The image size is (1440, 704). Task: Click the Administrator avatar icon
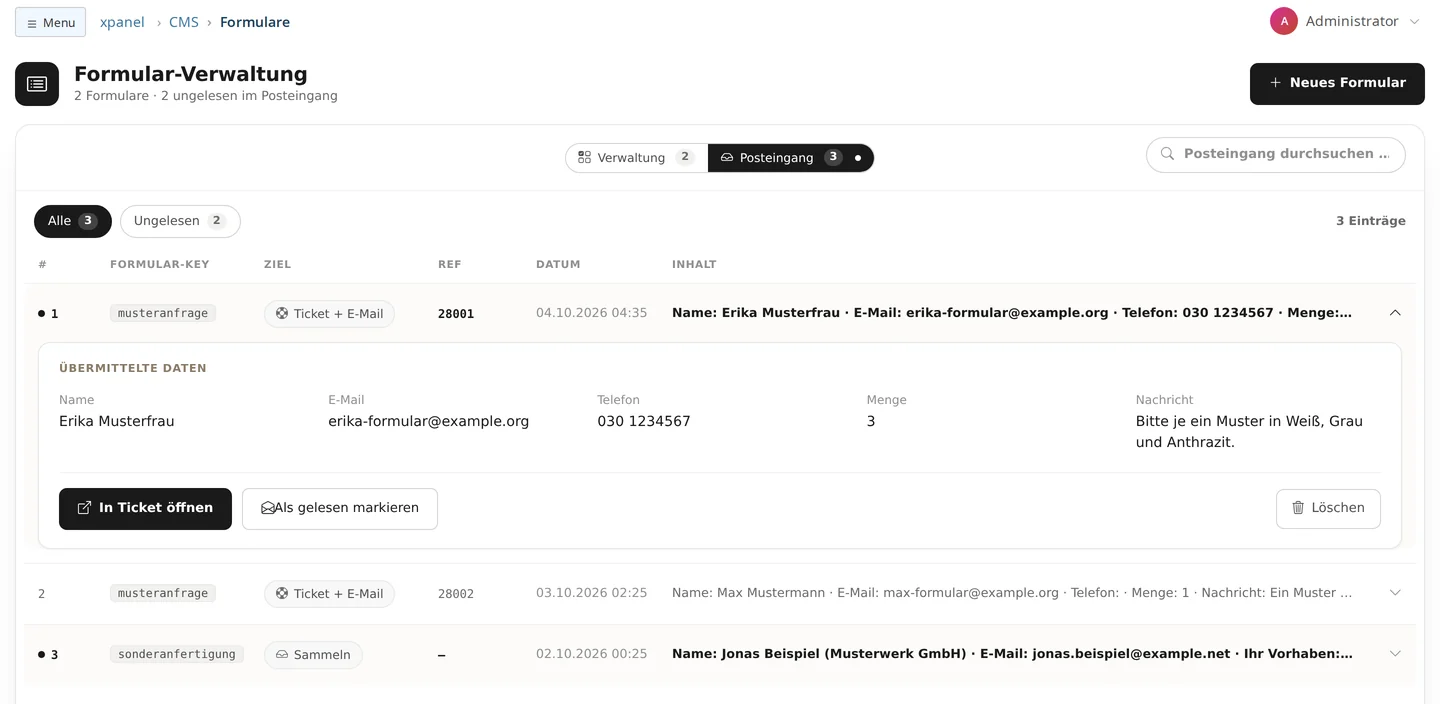(1284, 21)
